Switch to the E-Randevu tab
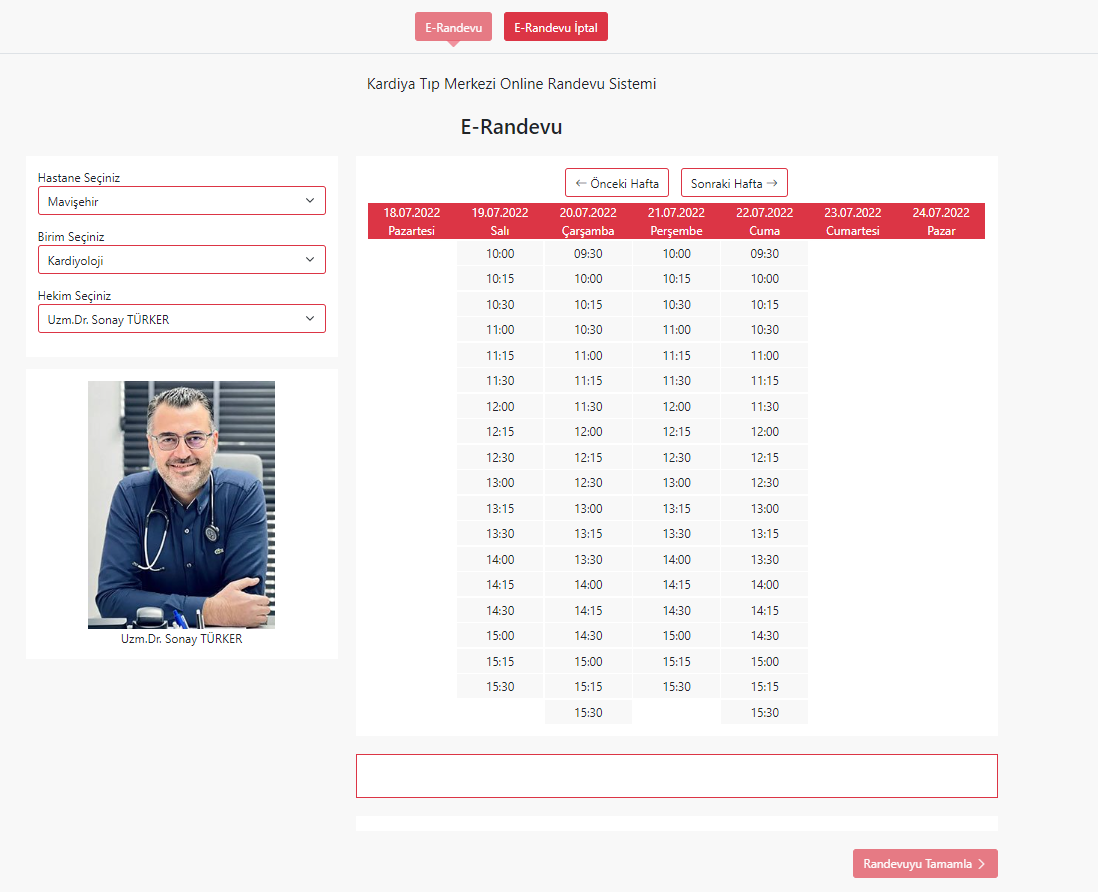Image resolution: width=1098 pixels, height=892 pixels. [x=453, y=28]
